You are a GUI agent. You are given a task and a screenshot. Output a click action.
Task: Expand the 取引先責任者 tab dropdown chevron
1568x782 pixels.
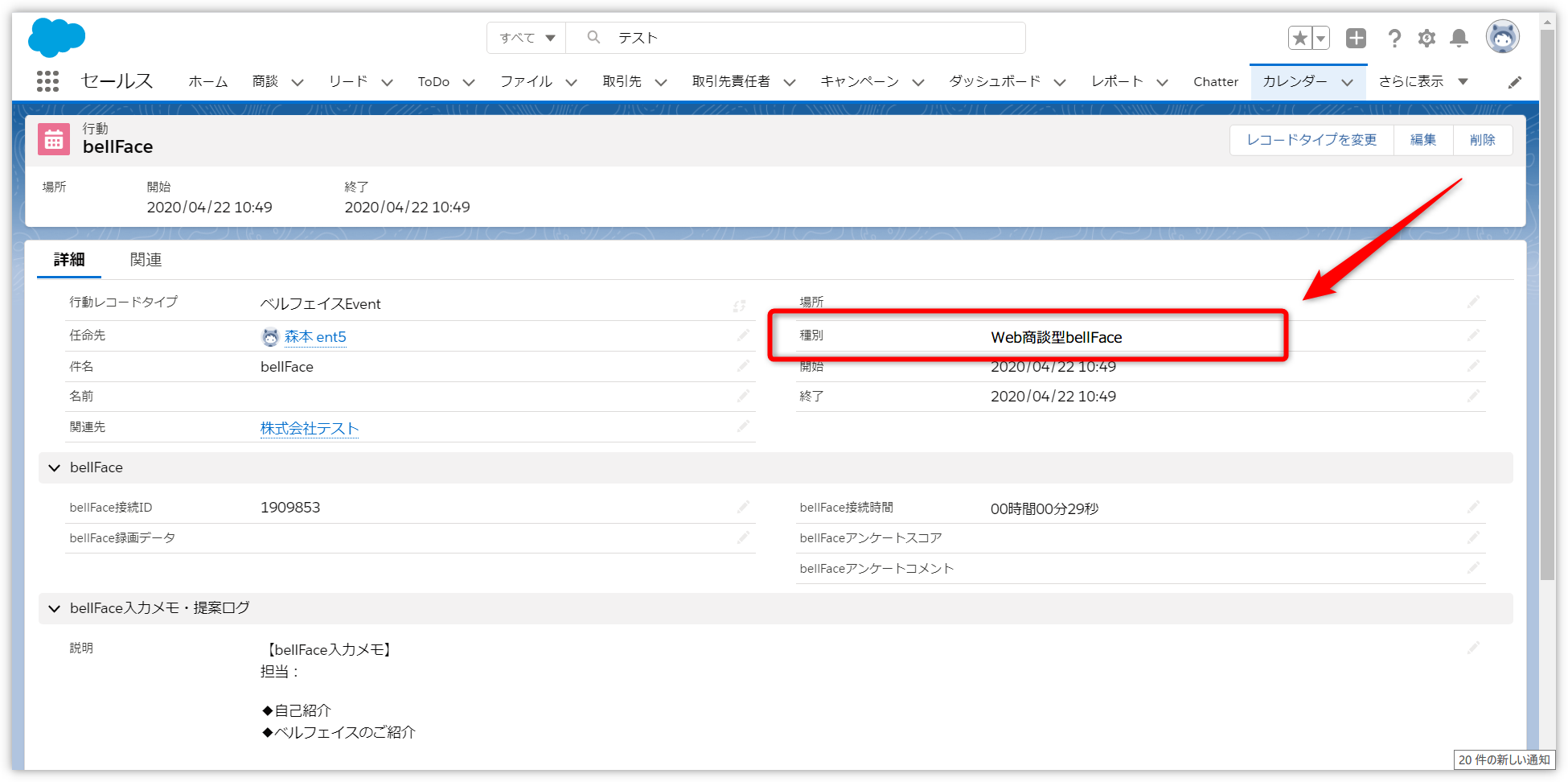coord(790,82)
